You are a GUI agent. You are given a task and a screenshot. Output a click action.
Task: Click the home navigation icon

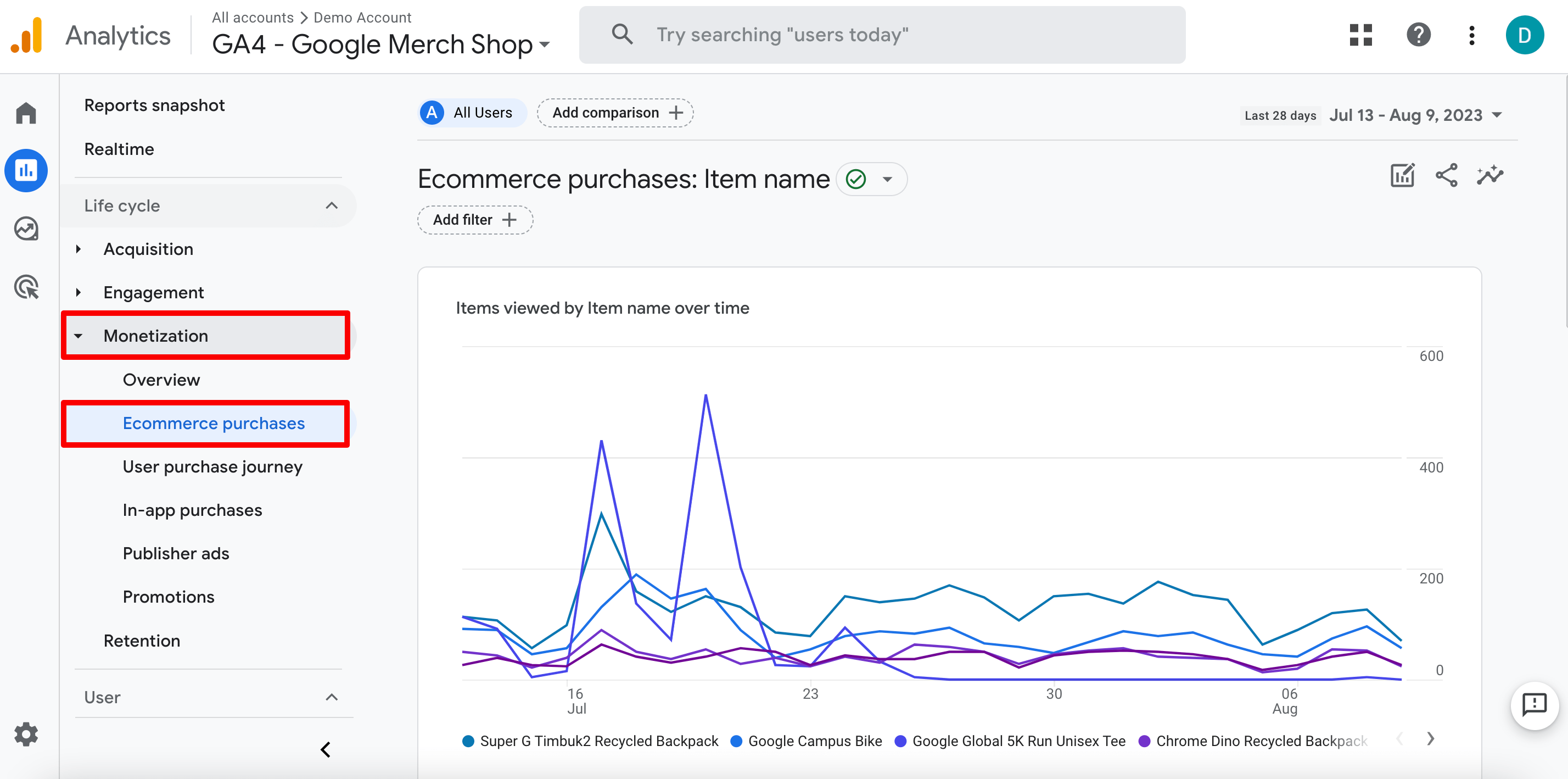[27, 110]
